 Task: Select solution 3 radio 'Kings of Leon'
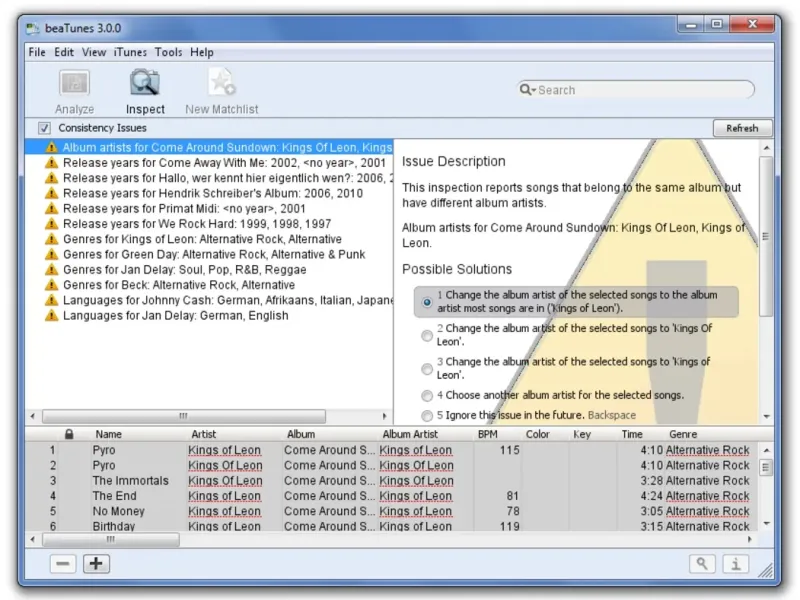pos(427,369)
